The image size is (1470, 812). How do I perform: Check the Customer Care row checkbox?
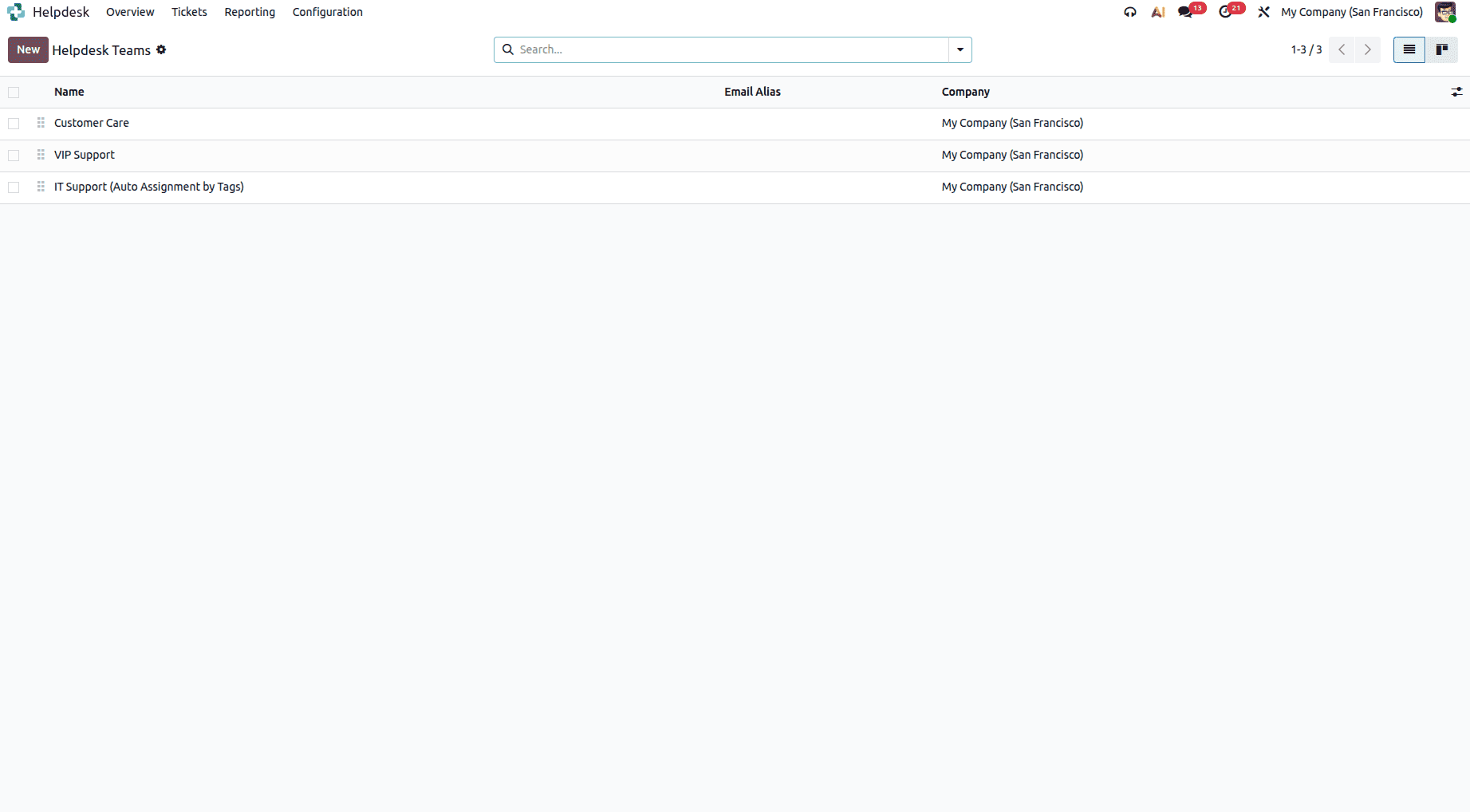14,124
